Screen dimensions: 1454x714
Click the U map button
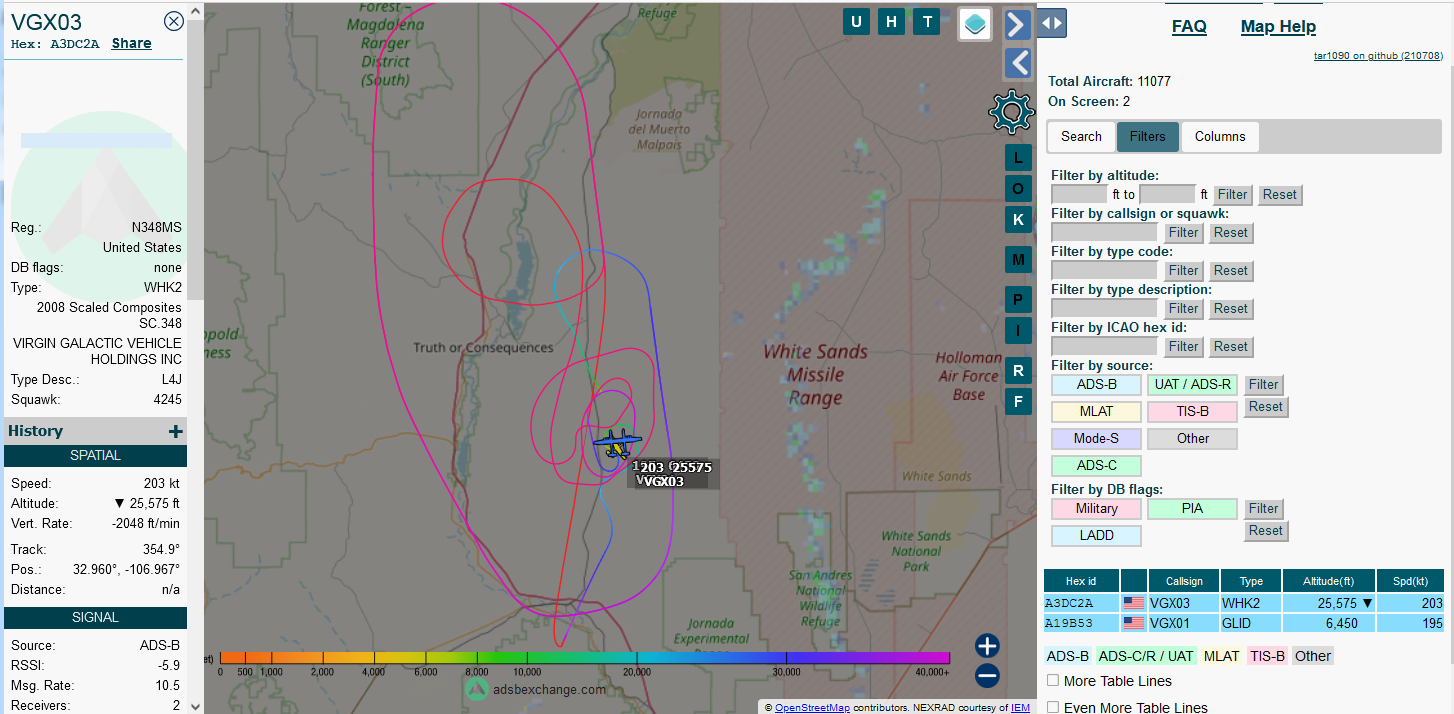coord(856,22)
